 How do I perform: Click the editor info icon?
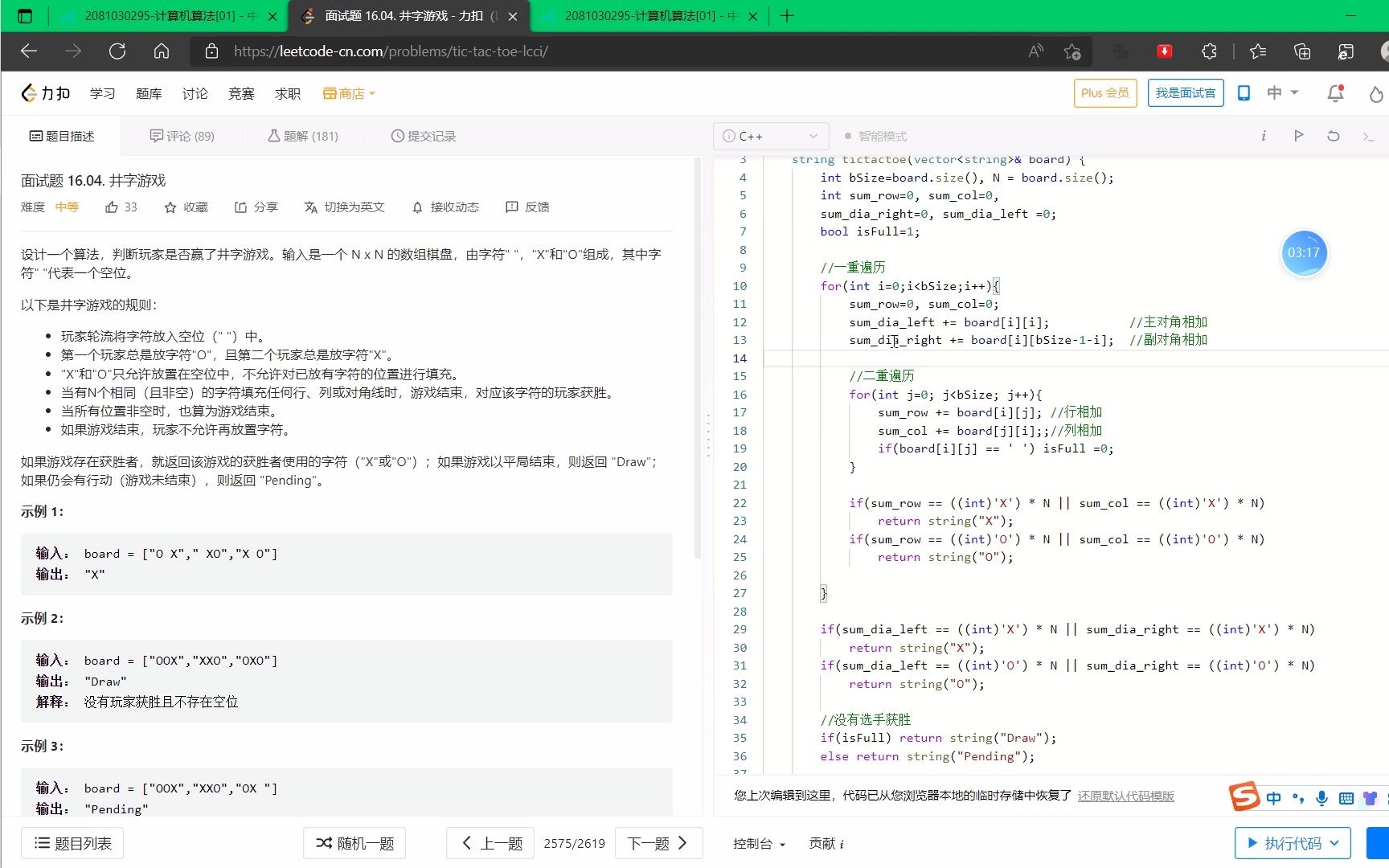click(x=1264, y=136)
